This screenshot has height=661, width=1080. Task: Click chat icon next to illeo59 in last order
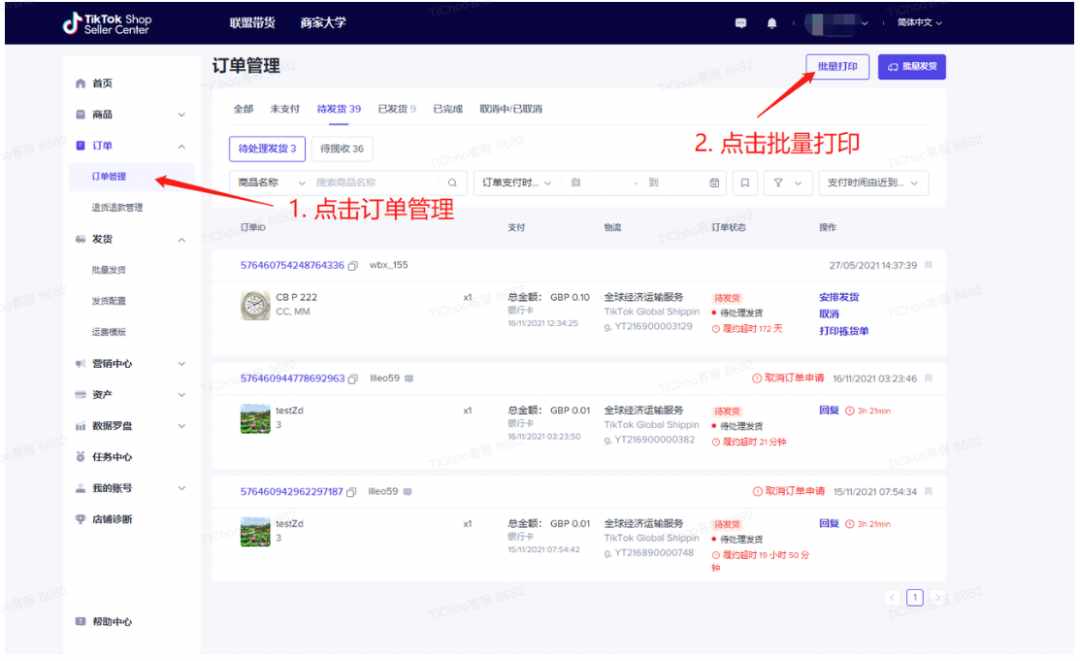(x=408, y=491)
